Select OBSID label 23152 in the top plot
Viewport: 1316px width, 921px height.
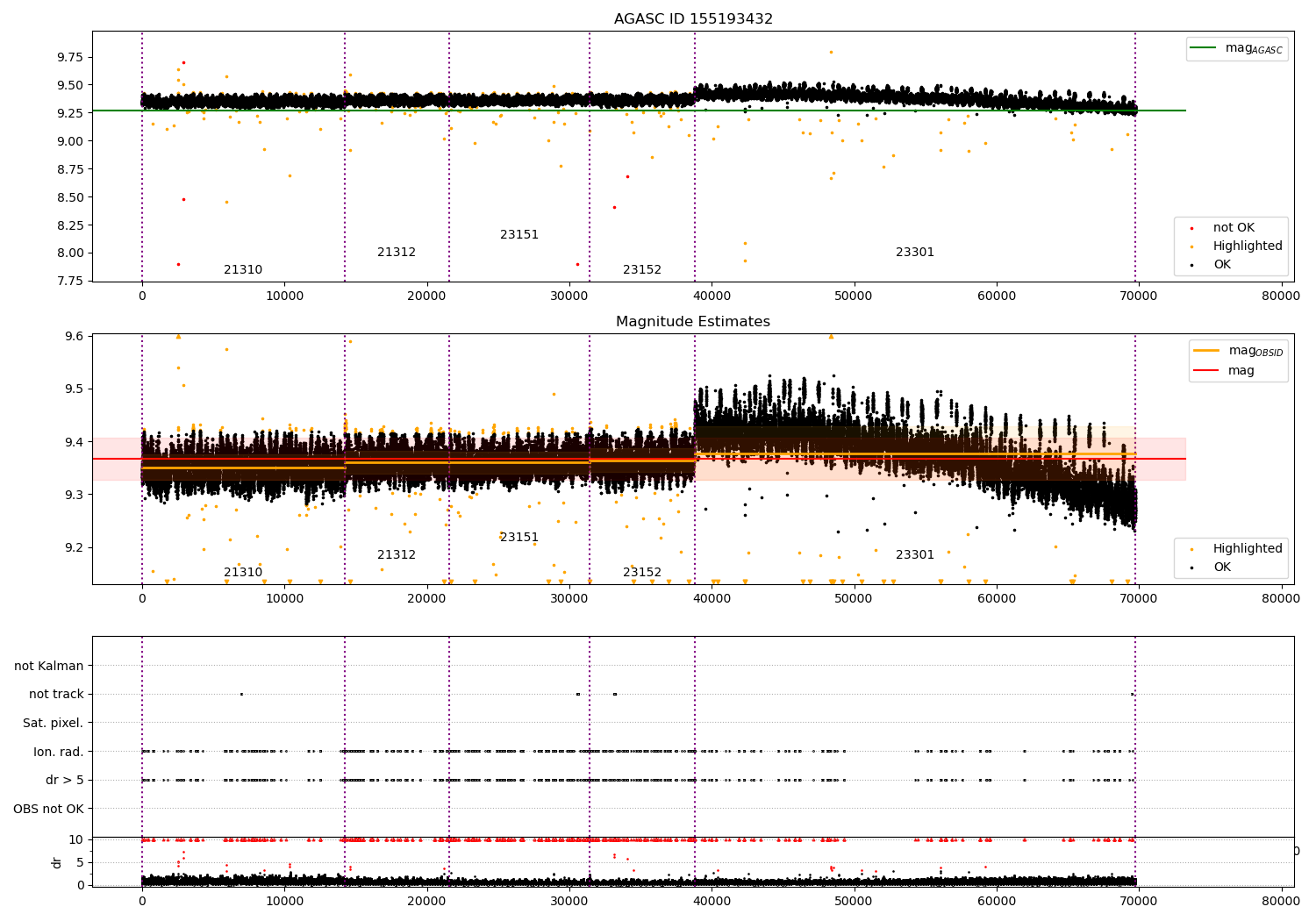pos(642,270)
